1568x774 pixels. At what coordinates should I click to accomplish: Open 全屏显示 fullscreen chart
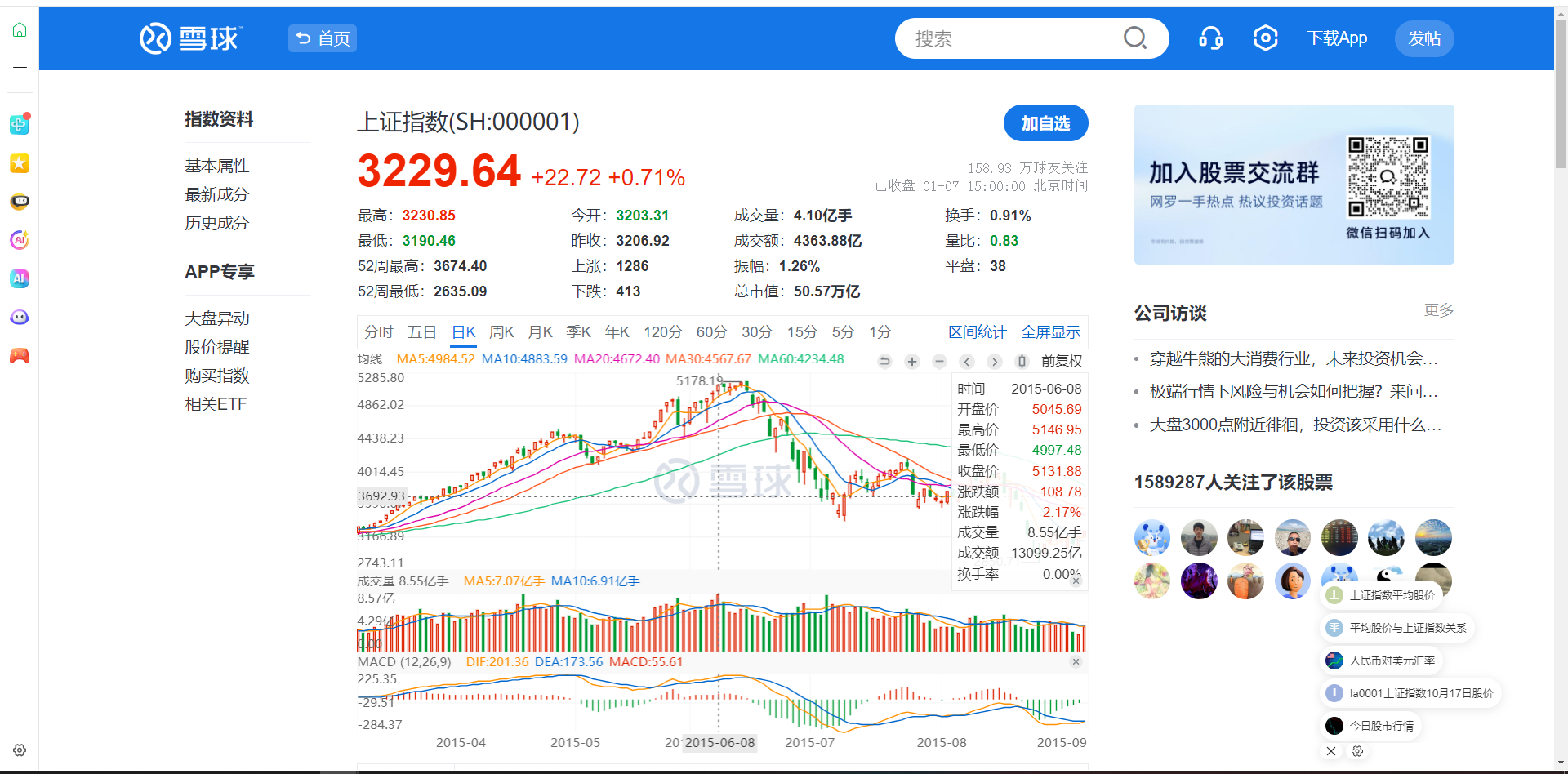(1051, 332)
